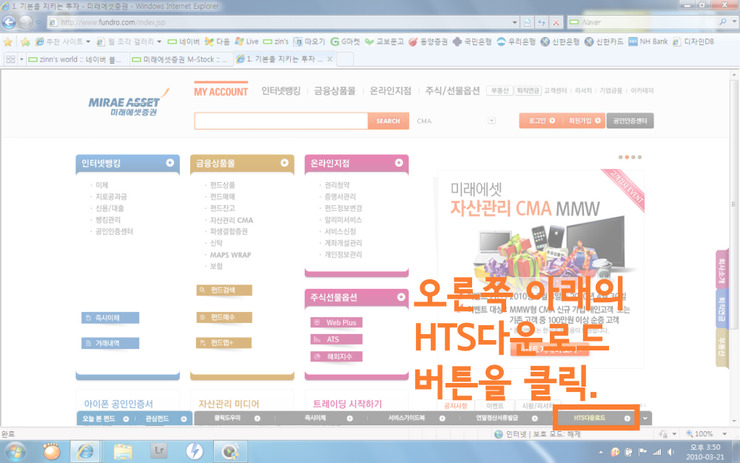Open the 주식/선물옵션 top menu

click(452, 91)
